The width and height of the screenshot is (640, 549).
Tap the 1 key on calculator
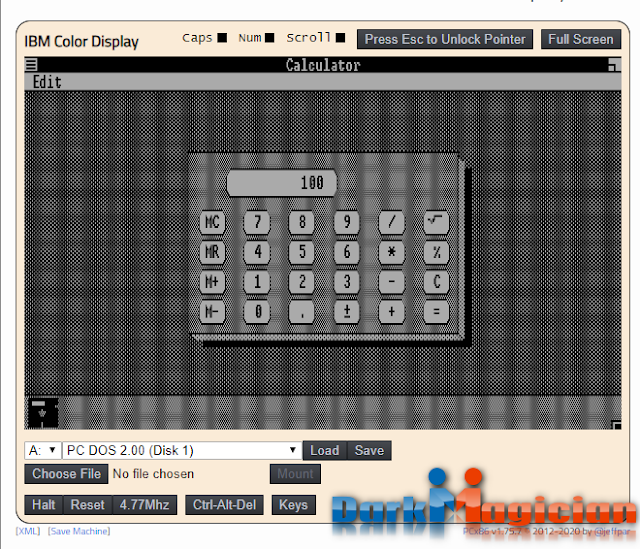257,282
